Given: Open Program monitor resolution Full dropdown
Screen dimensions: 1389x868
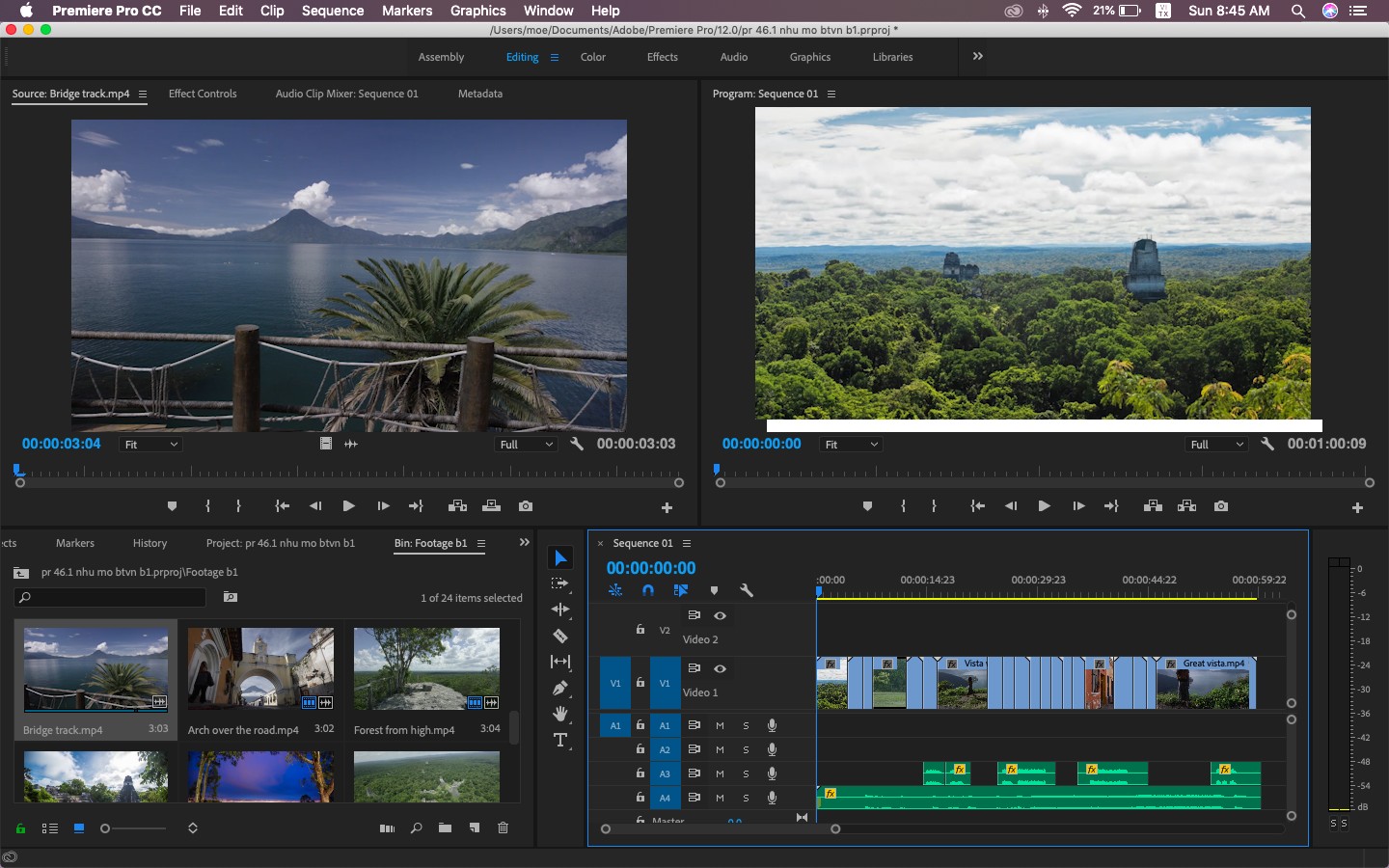Looking at the screenshot, I should click(1216, 445).
